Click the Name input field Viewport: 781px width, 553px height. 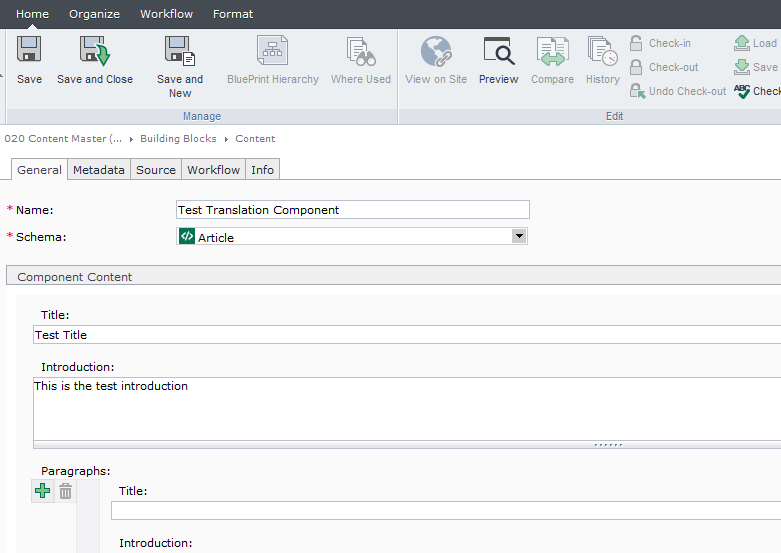point(352,210)
